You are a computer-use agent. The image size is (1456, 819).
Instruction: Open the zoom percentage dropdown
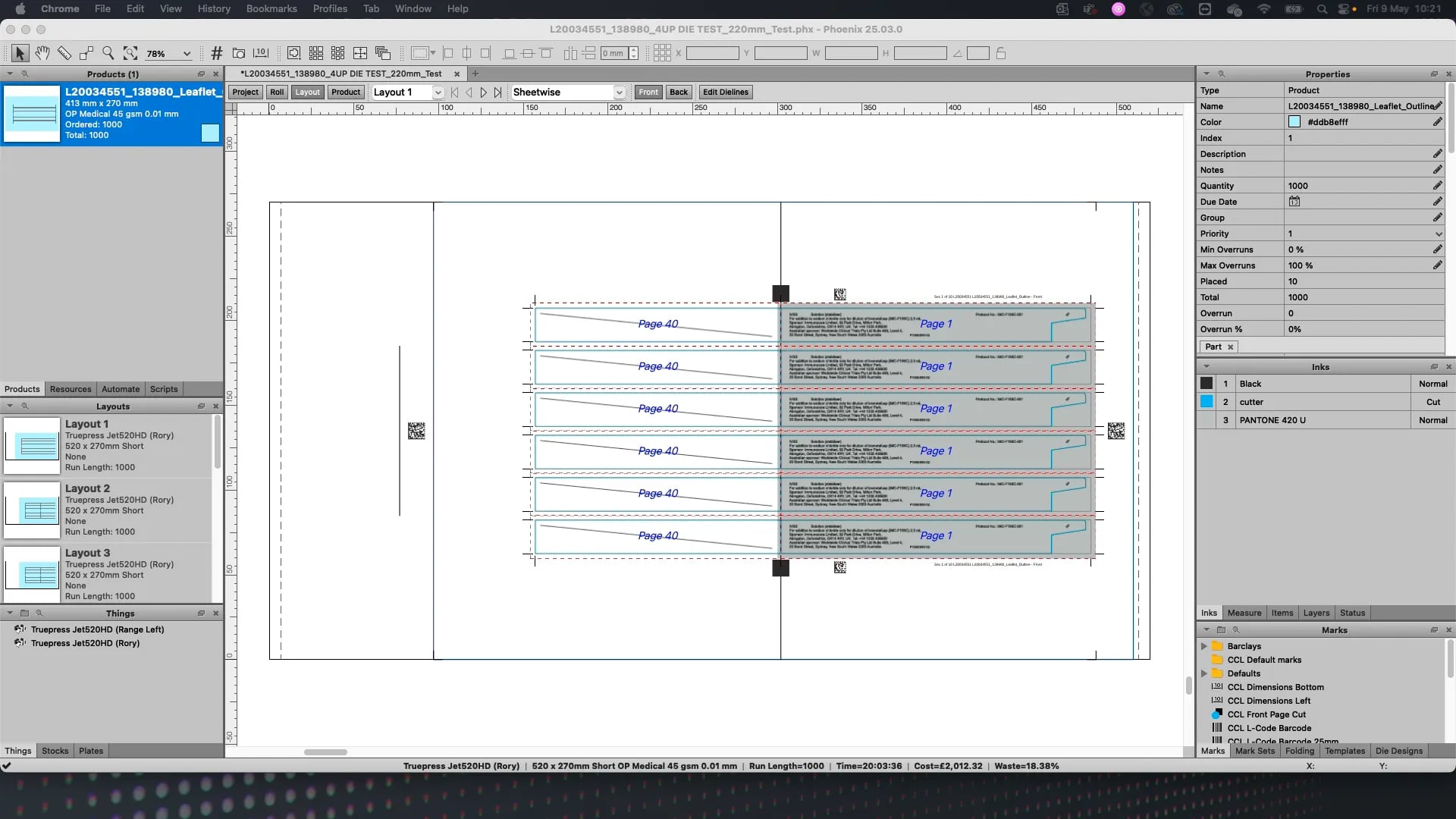[x=187, y=54]
